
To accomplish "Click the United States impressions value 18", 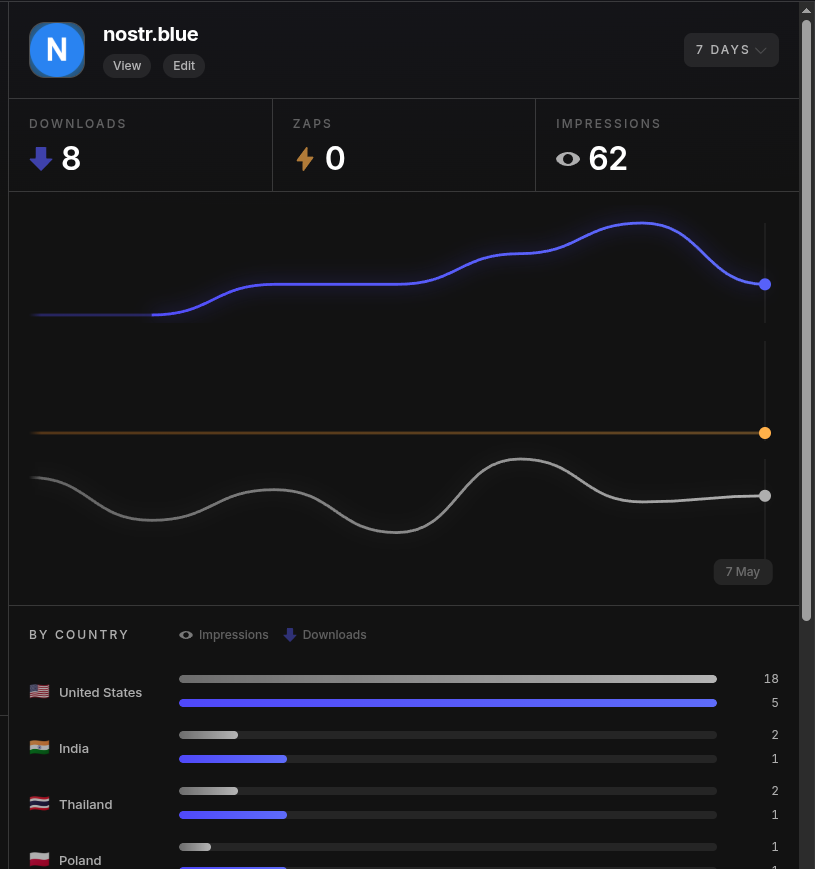I will (771, 679).
